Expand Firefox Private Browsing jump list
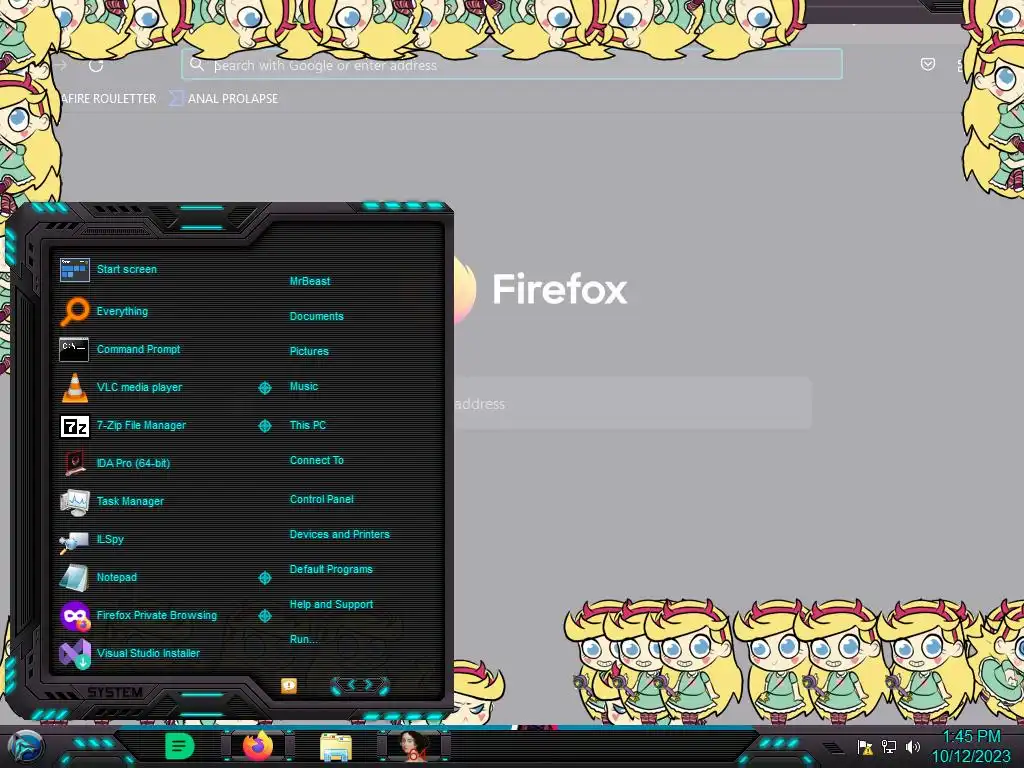Image resolution: width=1024 pixels, height=768 pixels. (264, 616)
